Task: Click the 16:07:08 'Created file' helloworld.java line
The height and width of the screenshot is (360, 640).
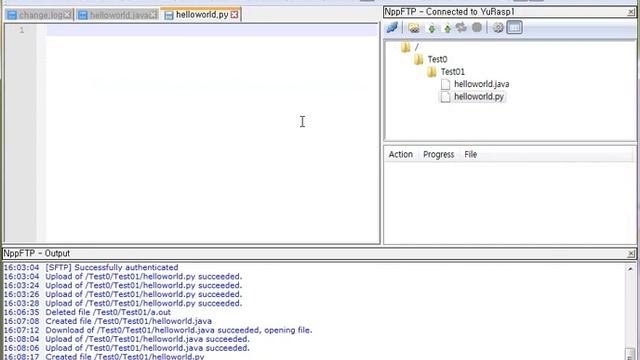Action: [108, 321]
